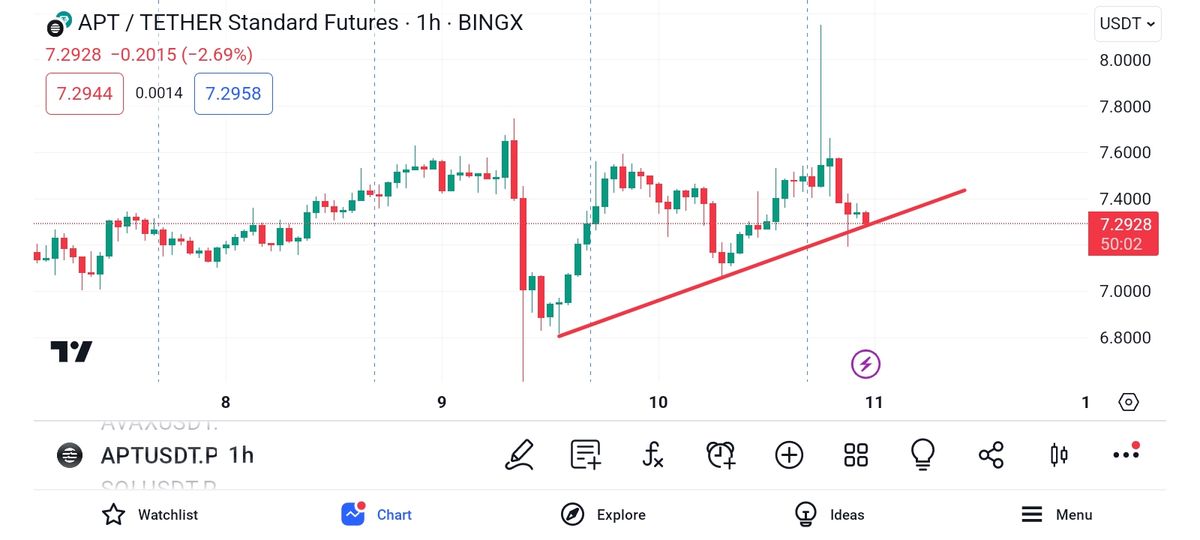The height and width of the screenshot is (540, 1200).
Task: Create a new price alert
Action: (x=721, y=455)
